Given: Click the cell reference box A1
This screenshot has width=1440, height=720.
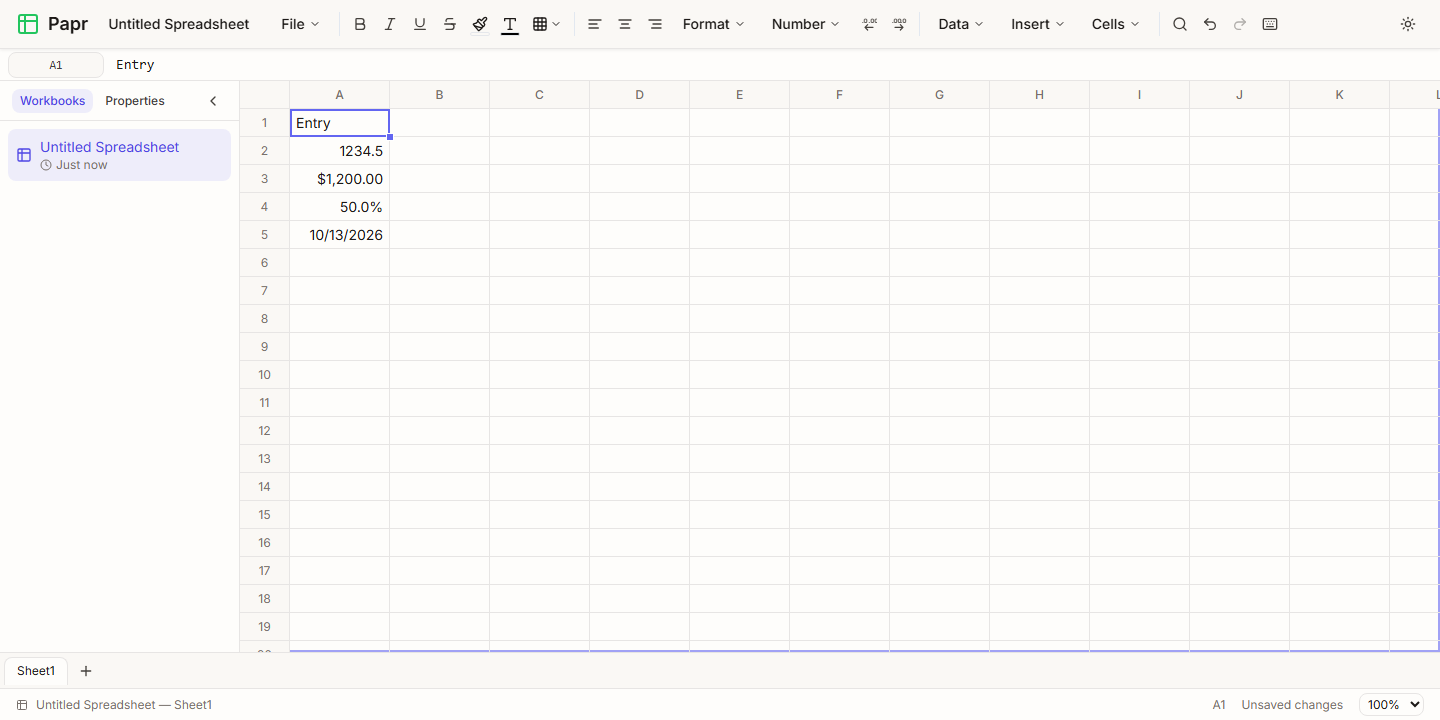Looking at the screenshot, I should (56, 65).
